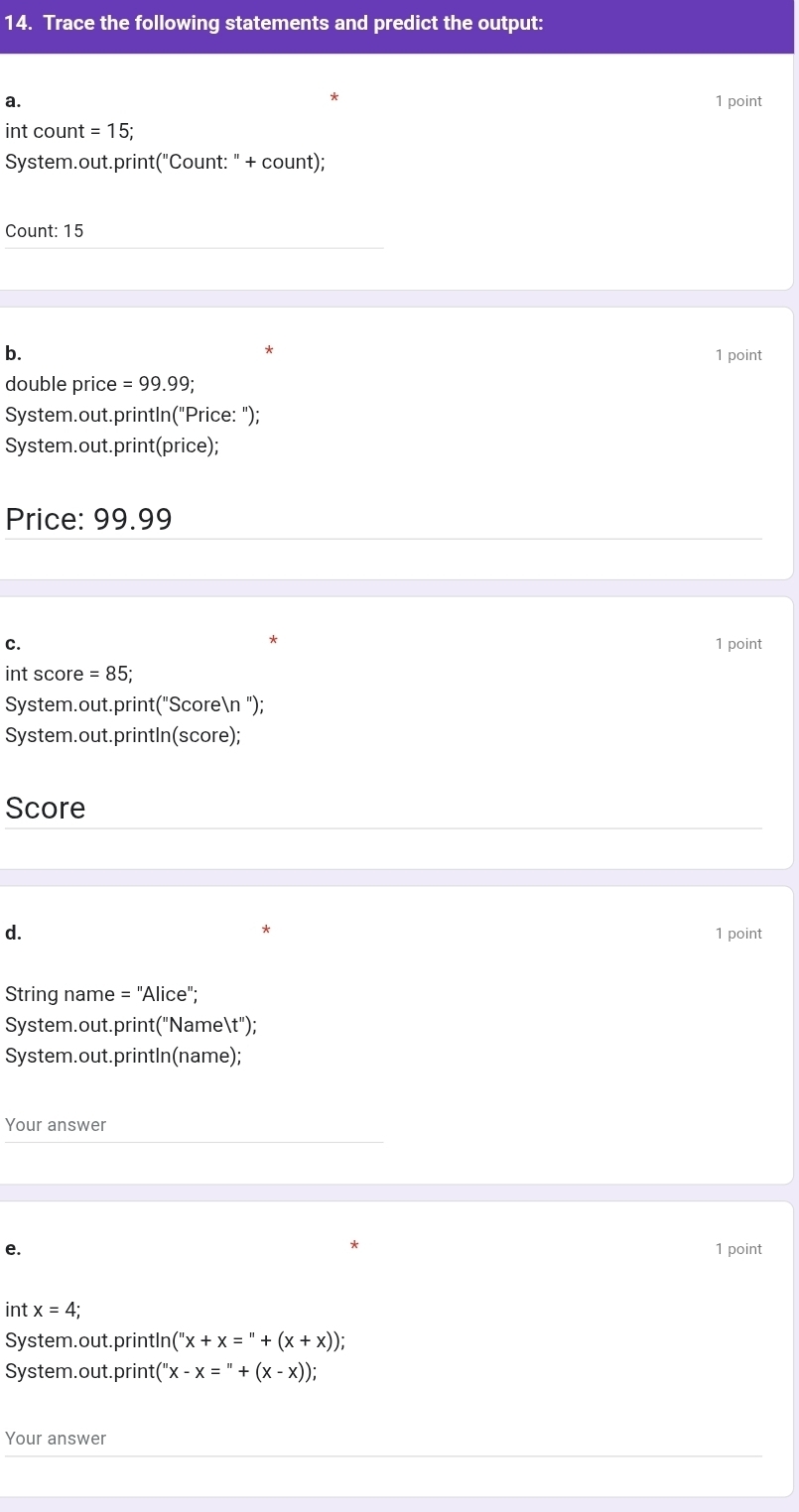Select the "Your answer" field under question e
This screenshot has height=1512, width=799.
point(383,1439)
